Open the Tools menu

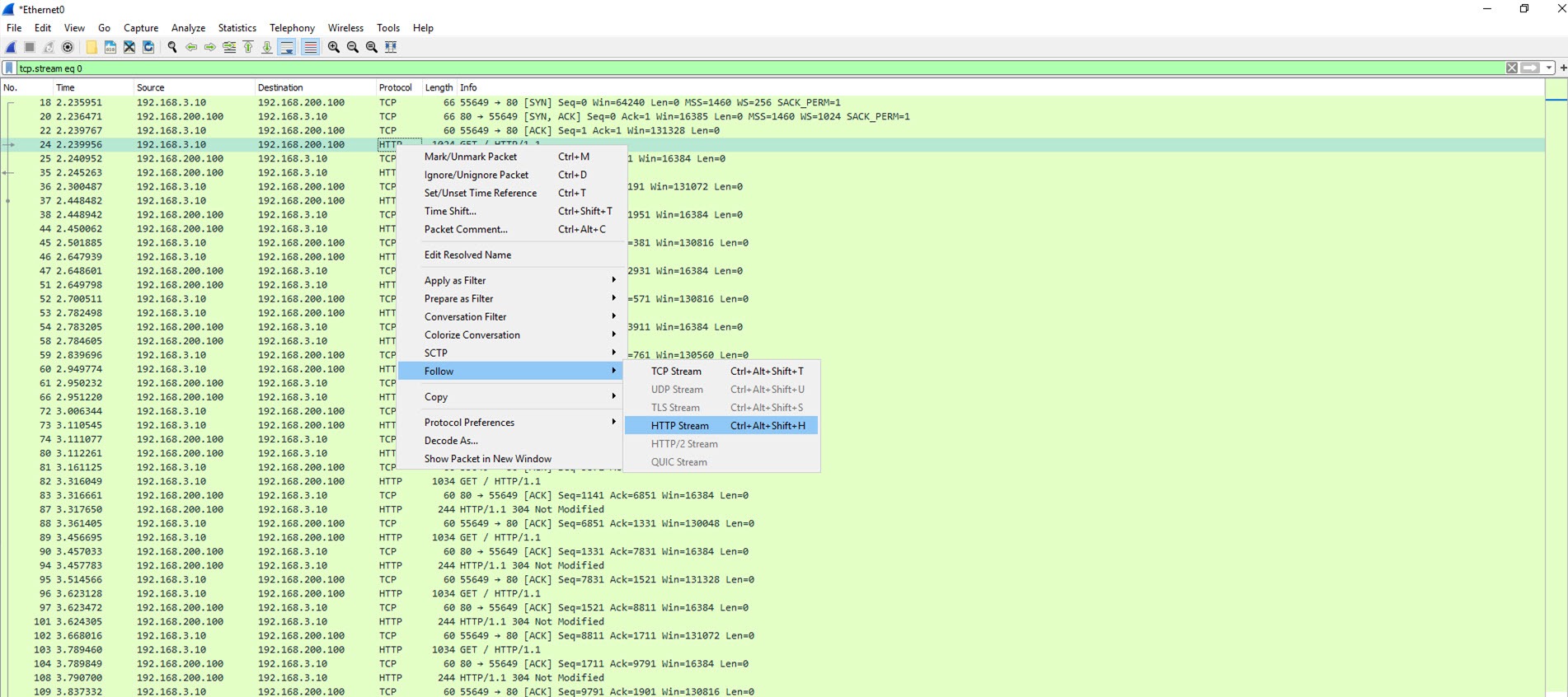tap(387, 28)
